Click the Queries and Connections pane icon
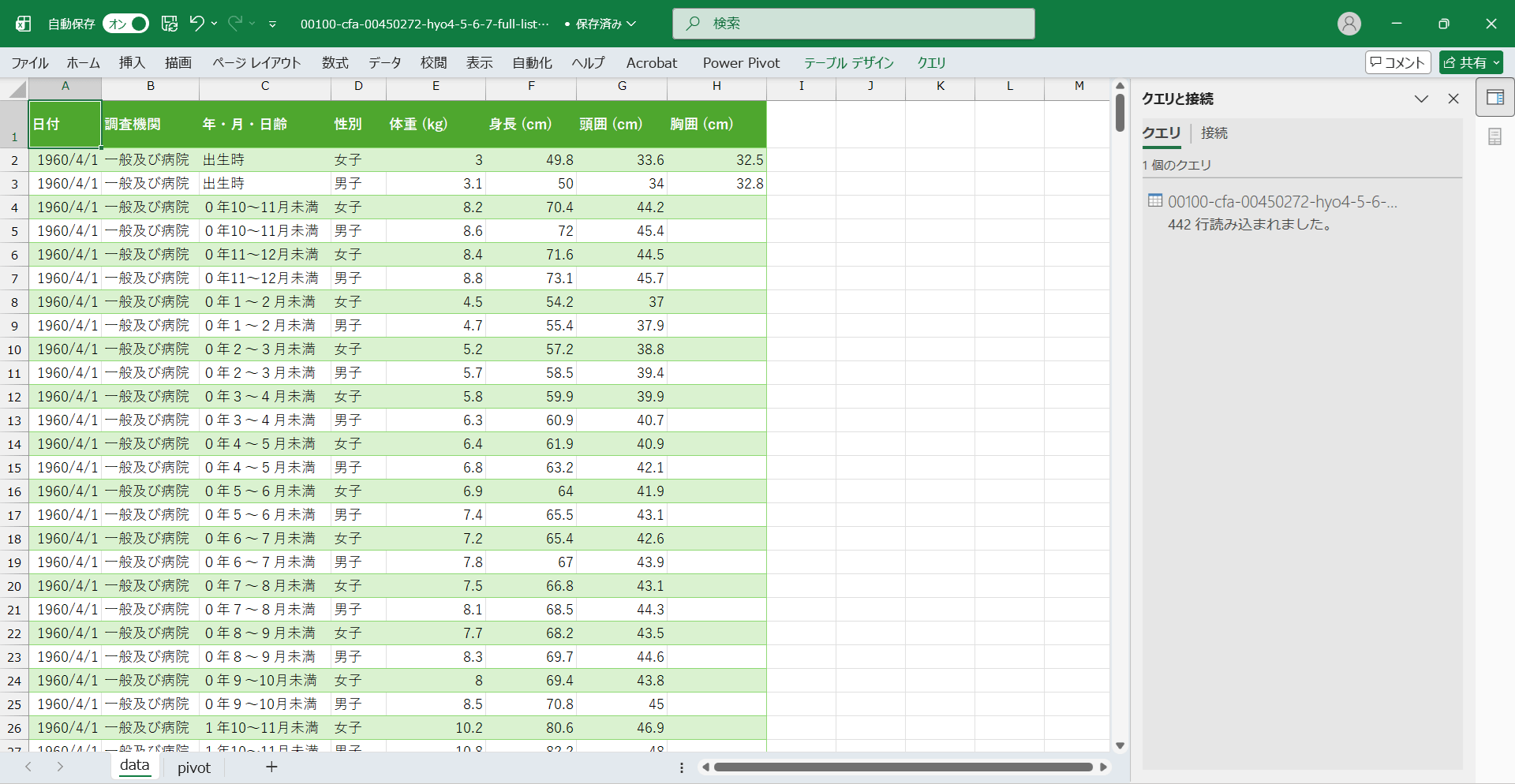 [1494, 98]
